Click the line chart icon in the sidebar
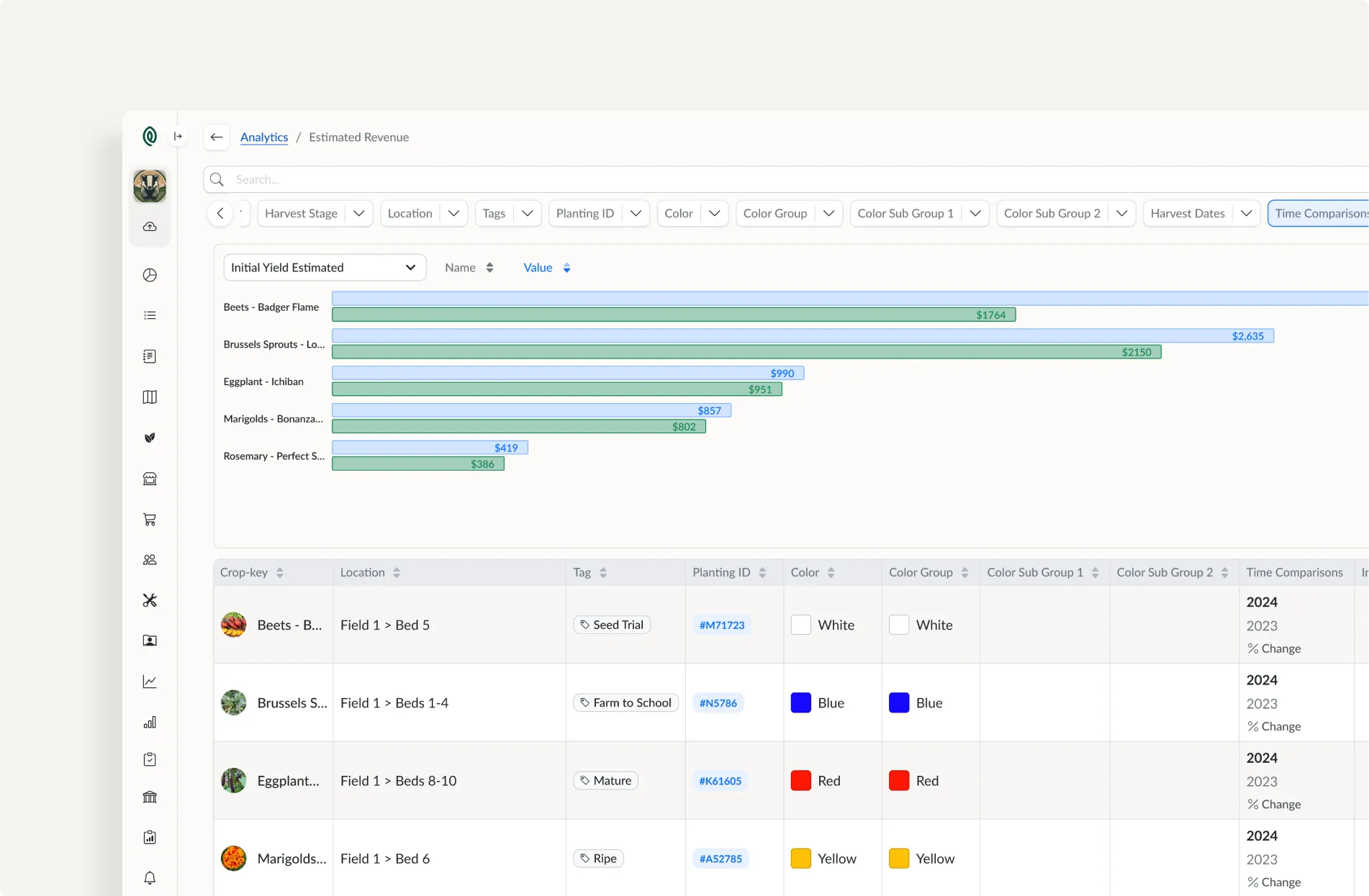This screenshot has width=1369, height=896. pos(149,681)
